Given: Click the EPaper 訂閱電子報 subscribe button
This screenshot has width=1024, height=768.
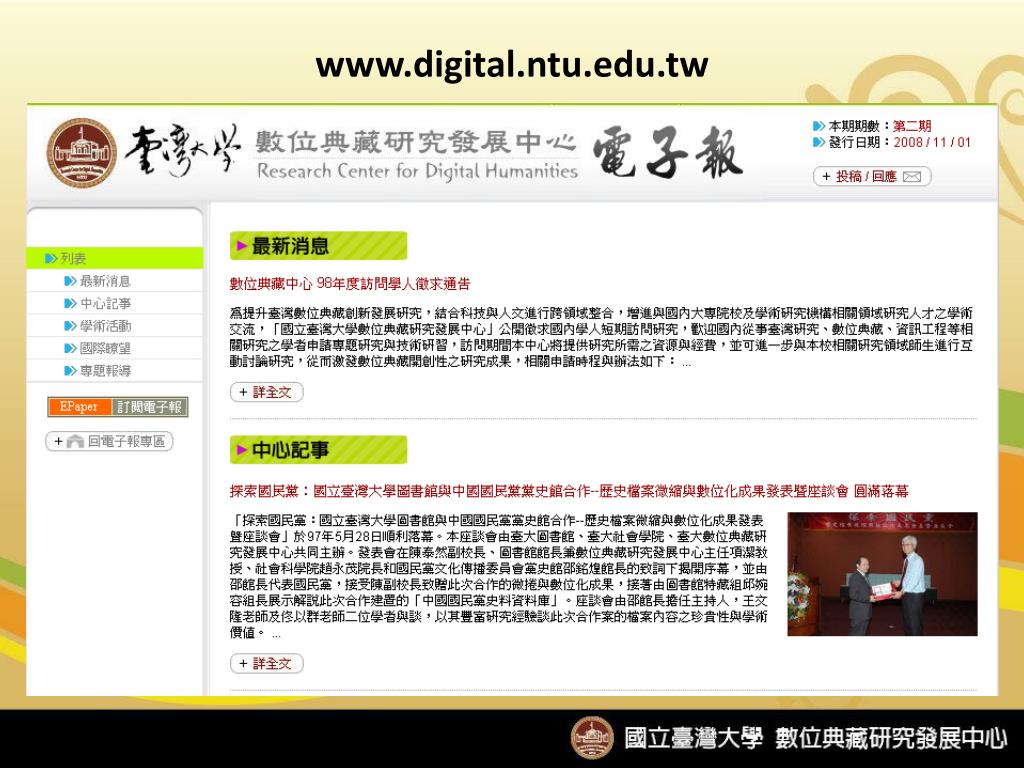Looking at the screenshot, I should tap(118, 406).
